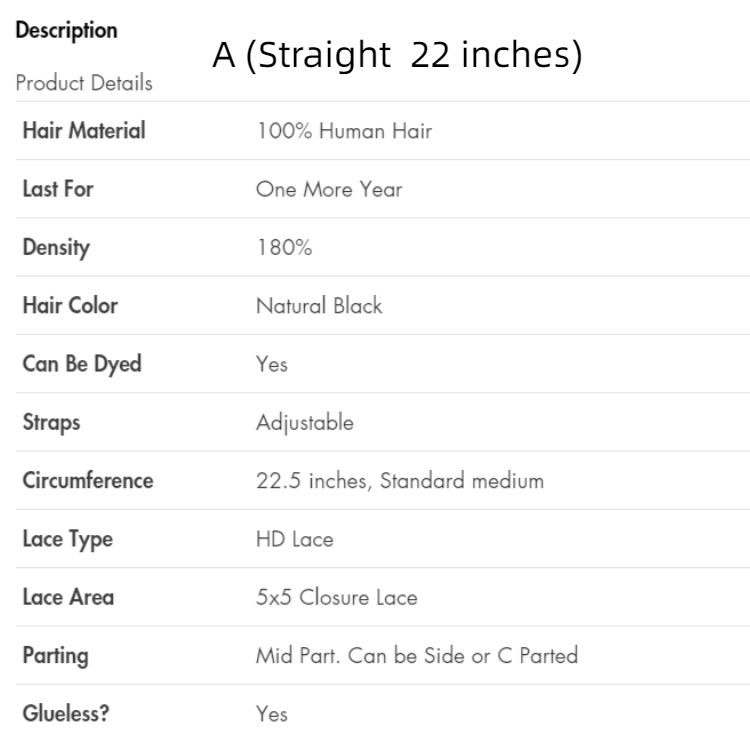
Task: Click the Straps row label
Action: (51, 422)
